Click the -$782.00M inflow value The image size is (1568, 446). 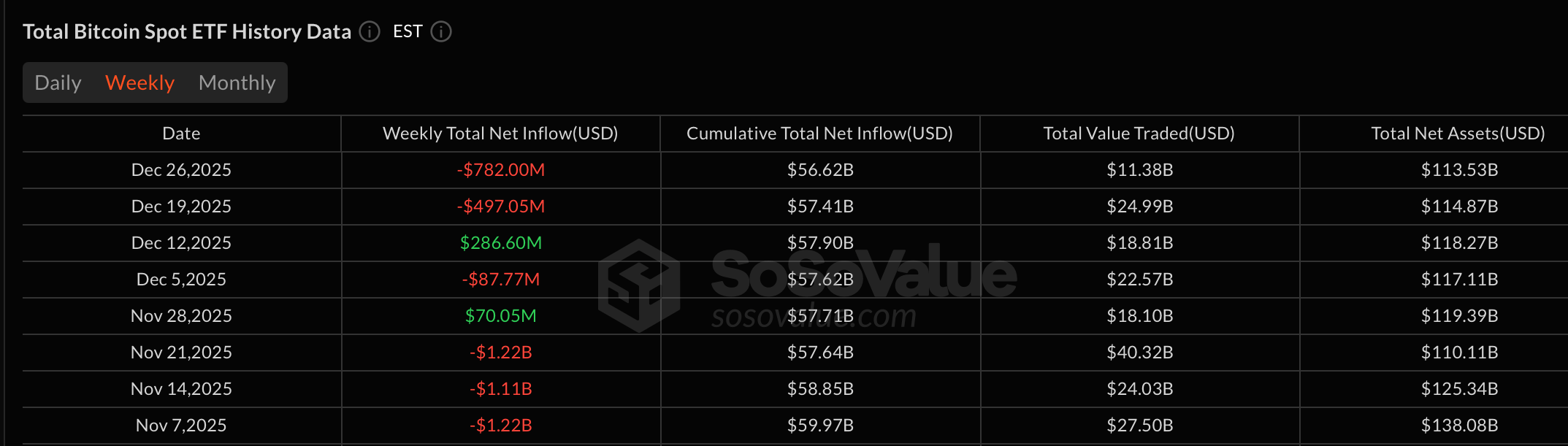501,170
